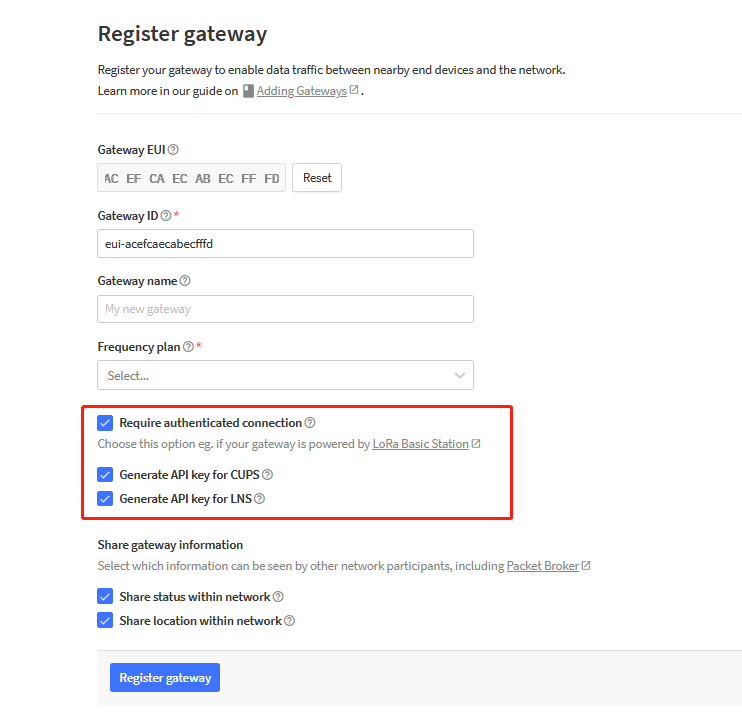Click help icon beside CUPS API key

[267, 475]
